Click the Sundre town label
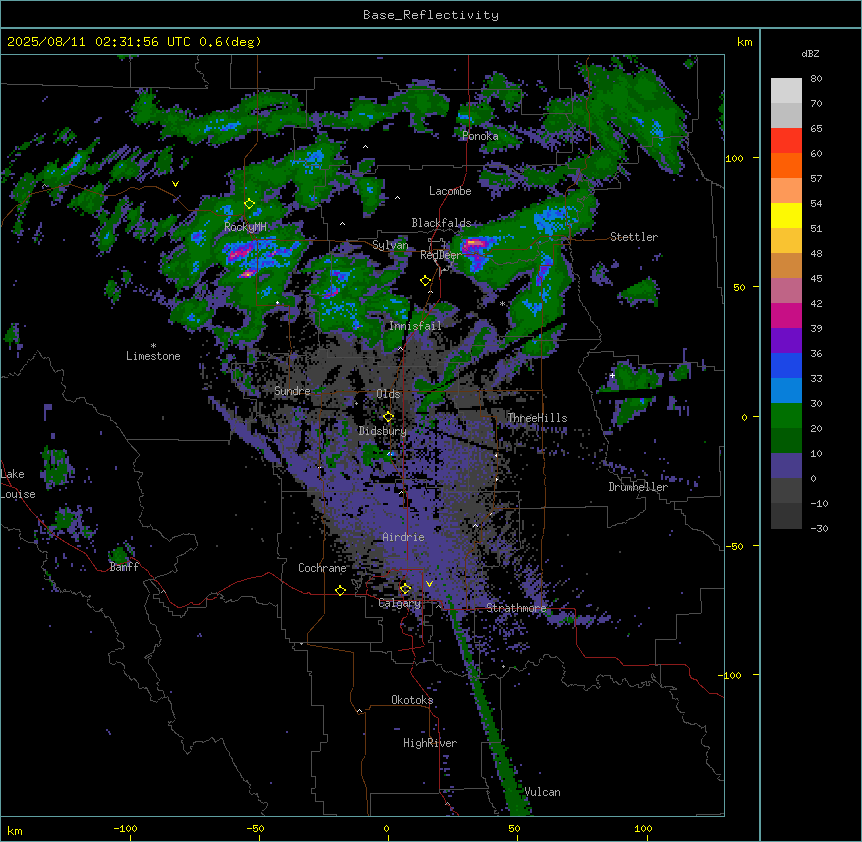 tap(292, 391)
